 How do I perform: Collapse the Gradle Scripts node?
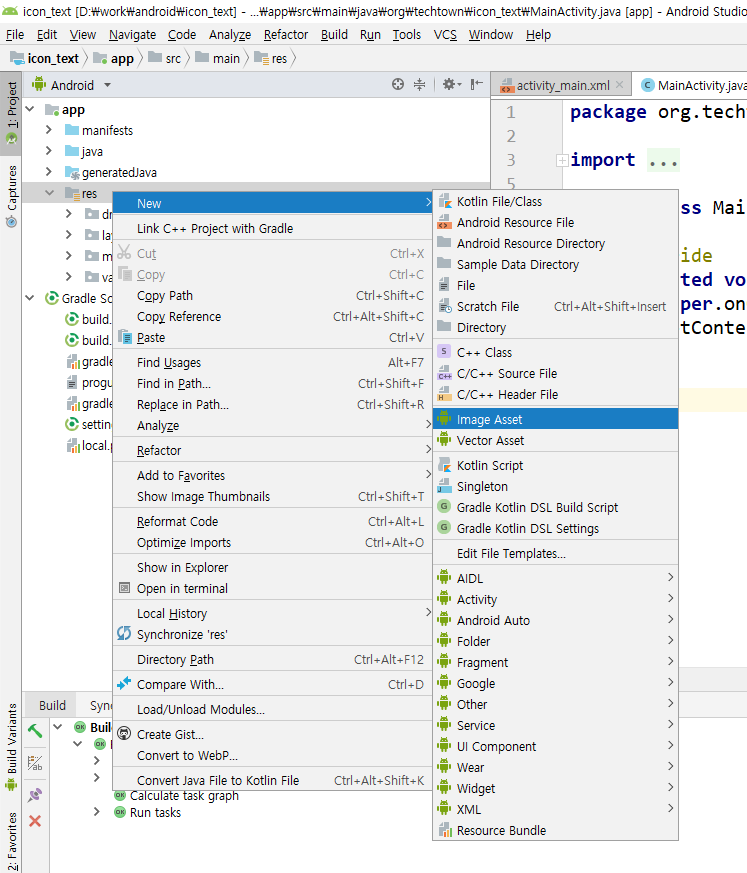click(x=30, y=298)
